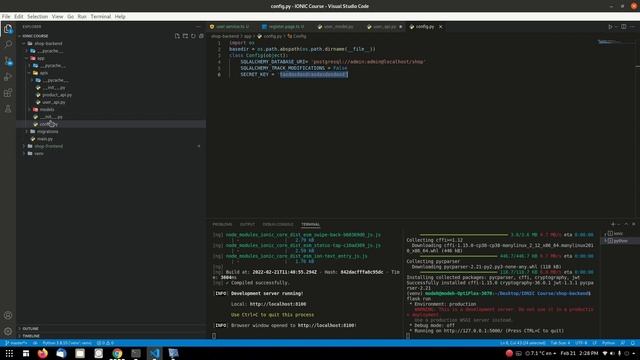Click the Config symbol in breadcrumb
Image resolution: width=640 pixels, height=360 pixels.
[x=297, y=36]
